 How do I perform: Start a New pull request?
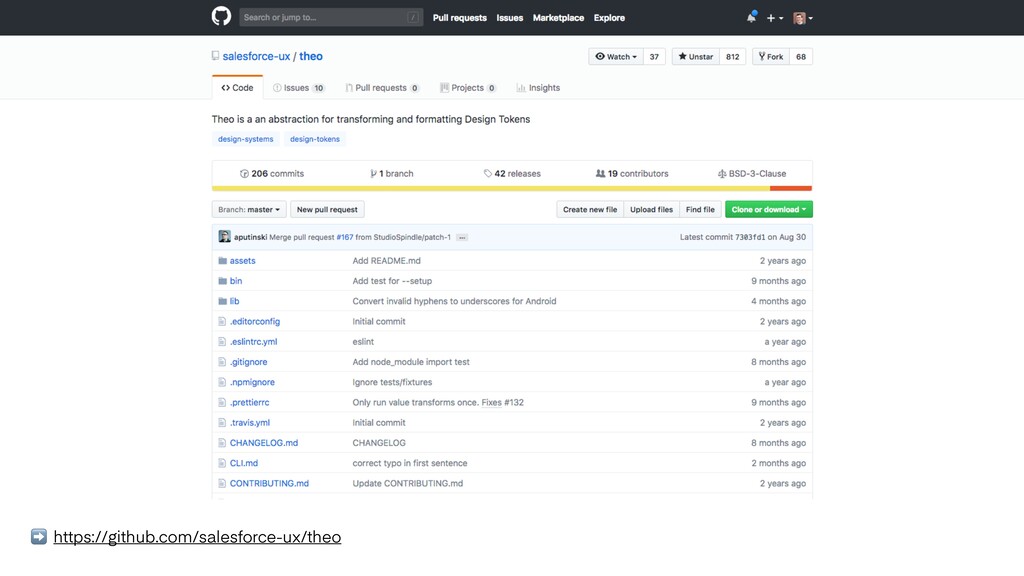(x=327, y=210)
